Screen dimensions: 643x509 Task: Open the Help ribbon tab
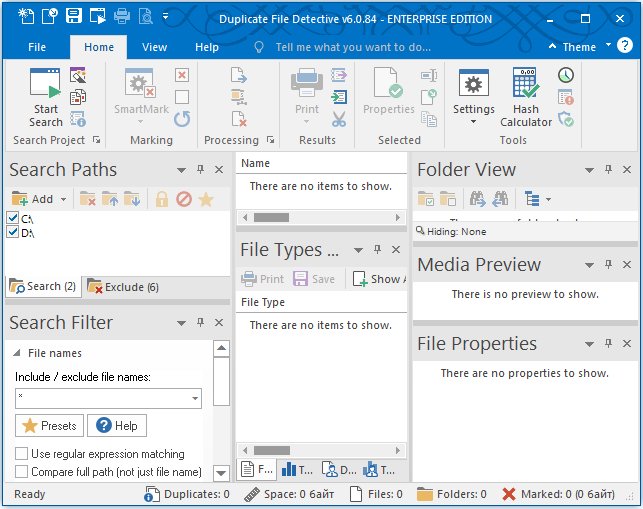[207, 47]
